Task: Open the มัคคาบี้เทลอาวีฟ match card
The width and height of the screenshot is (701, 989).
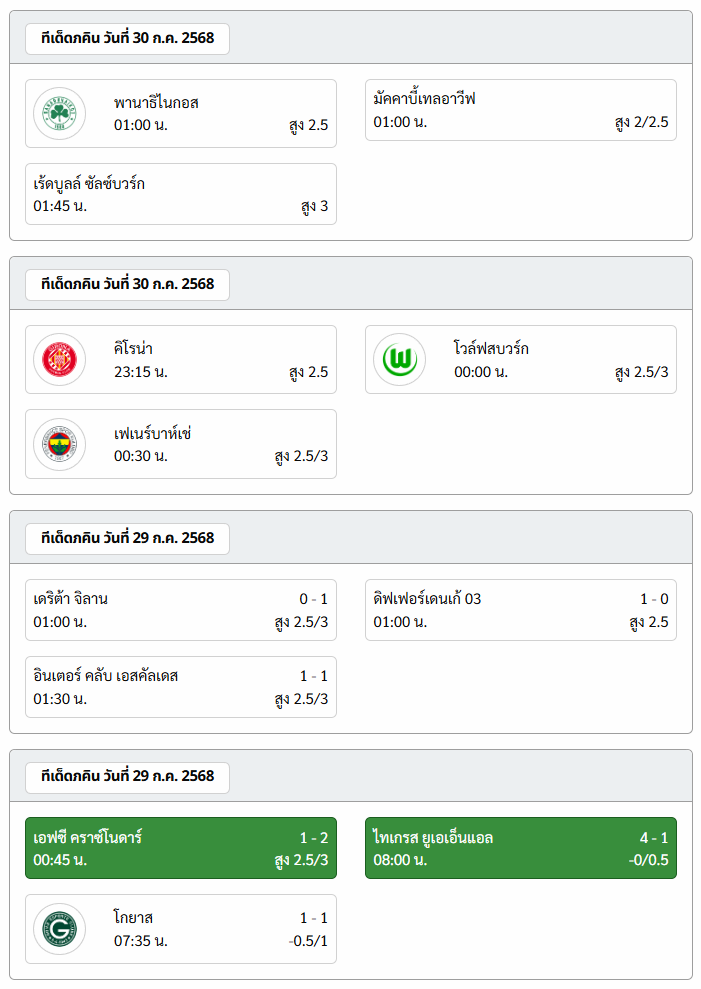Action: (521, 110)
